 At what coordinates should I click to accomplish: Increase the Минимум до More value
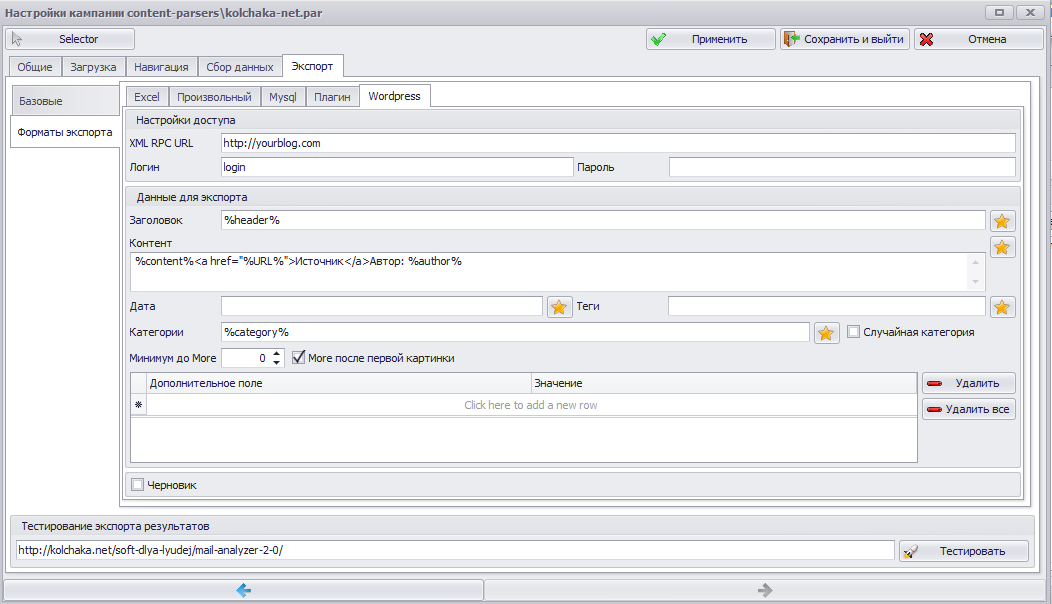pyautogui.click(x=276, y=354)
